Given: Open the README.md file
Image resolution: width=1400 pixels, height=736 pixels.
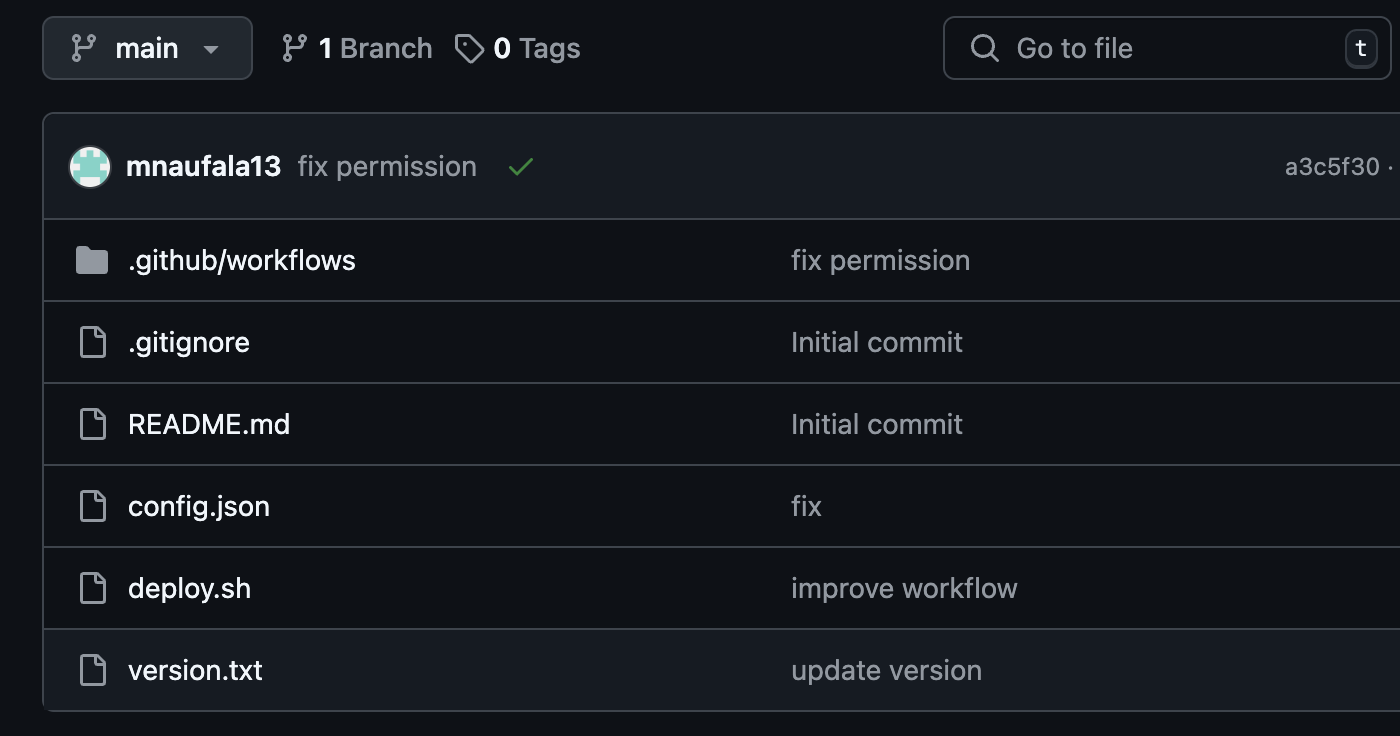Looking at the screenshot, I should (x=209, y=425).
